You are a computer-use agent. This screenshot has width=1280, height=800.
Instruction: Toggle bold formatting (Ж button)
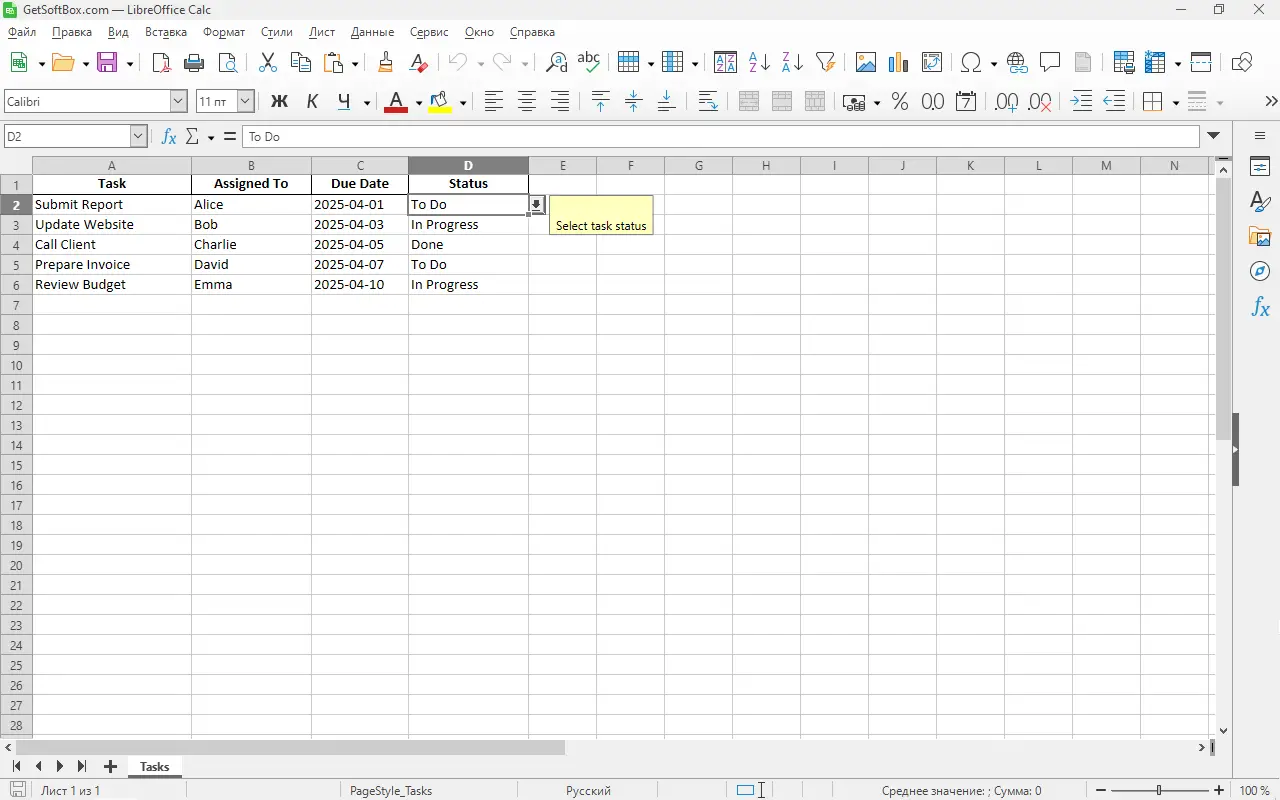pyautogui.click(x=279, y=102)
